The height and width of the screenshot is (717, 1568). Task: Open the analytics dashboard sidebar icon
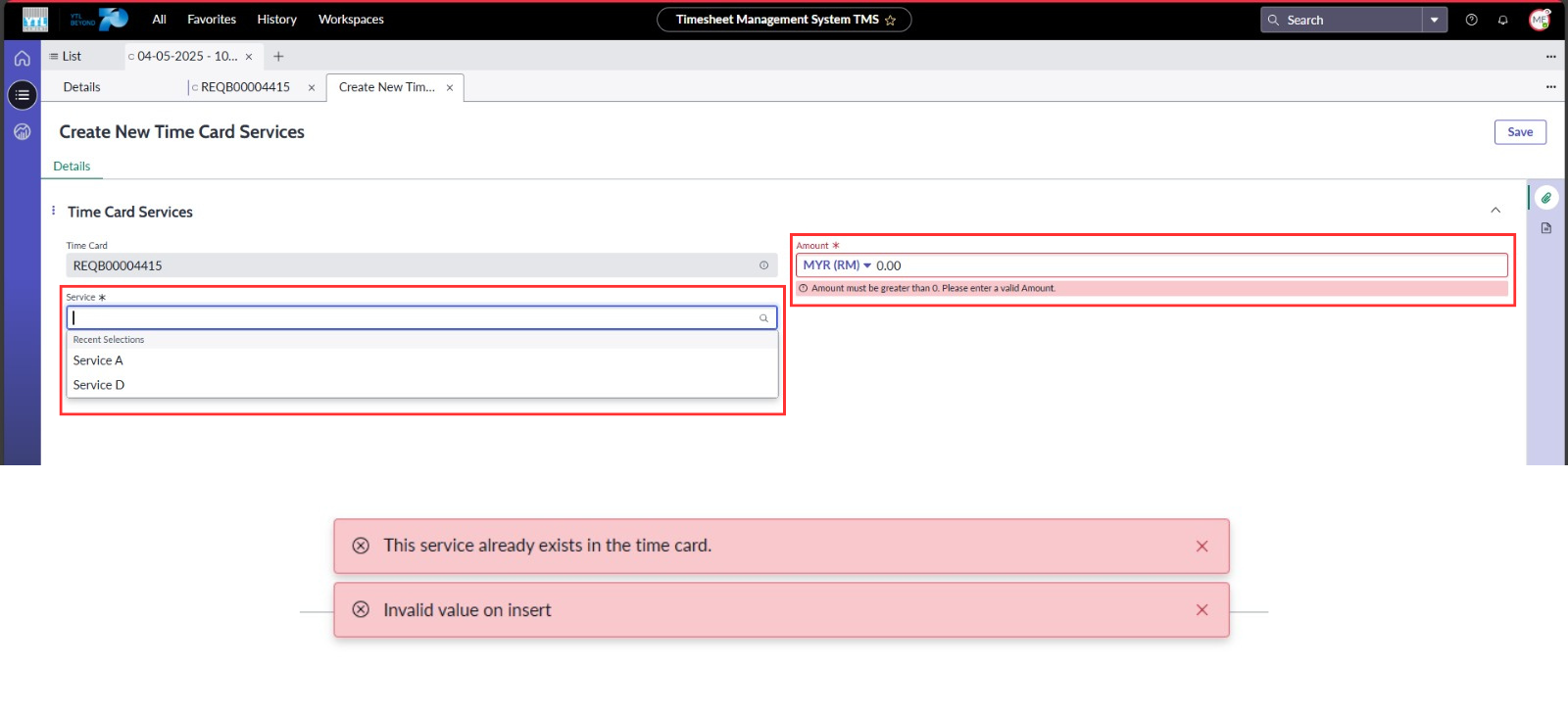coord(22,132)
